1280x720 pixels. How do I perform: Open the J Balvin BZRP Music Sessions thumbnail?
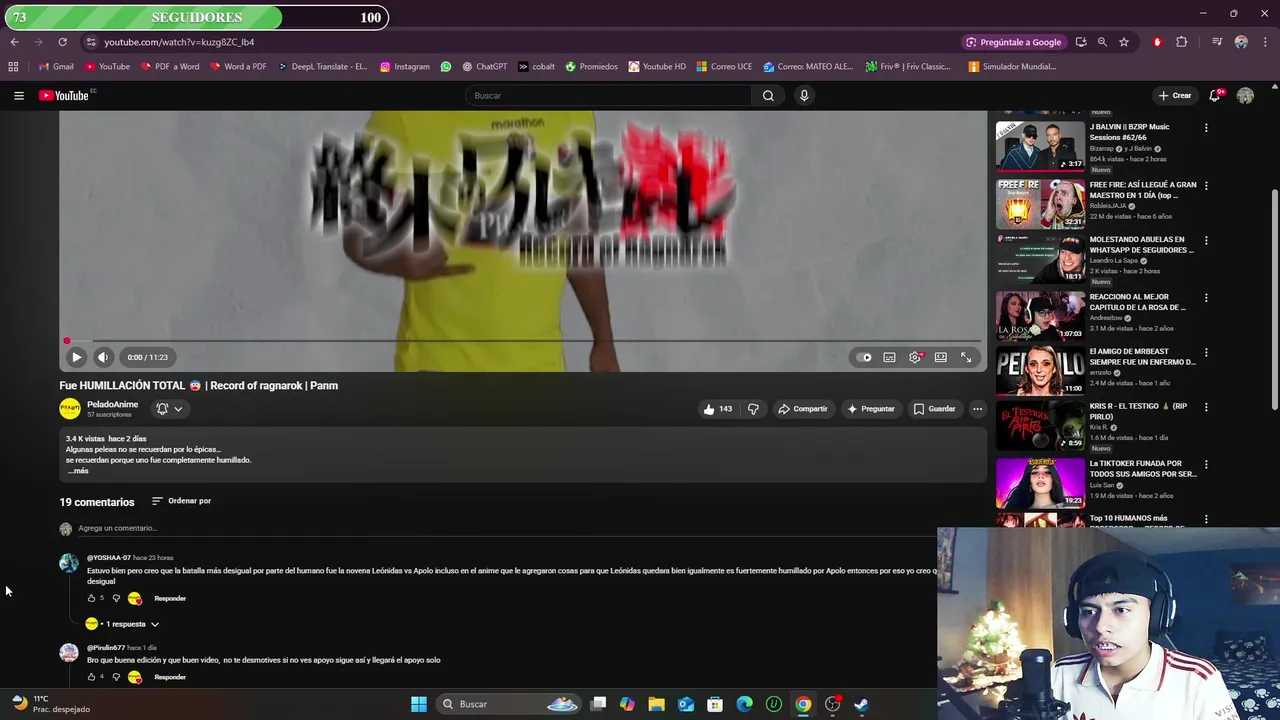pos(1040,145)
